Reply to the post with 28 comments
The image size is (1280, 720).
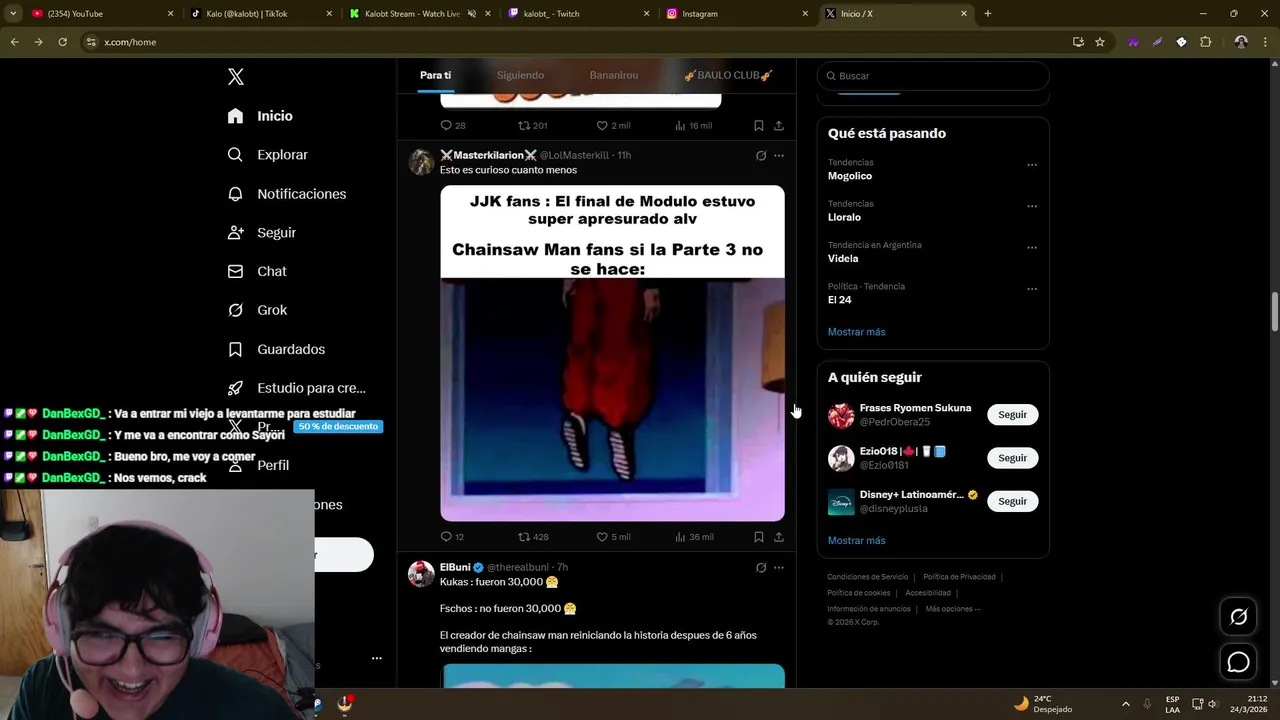453,125
